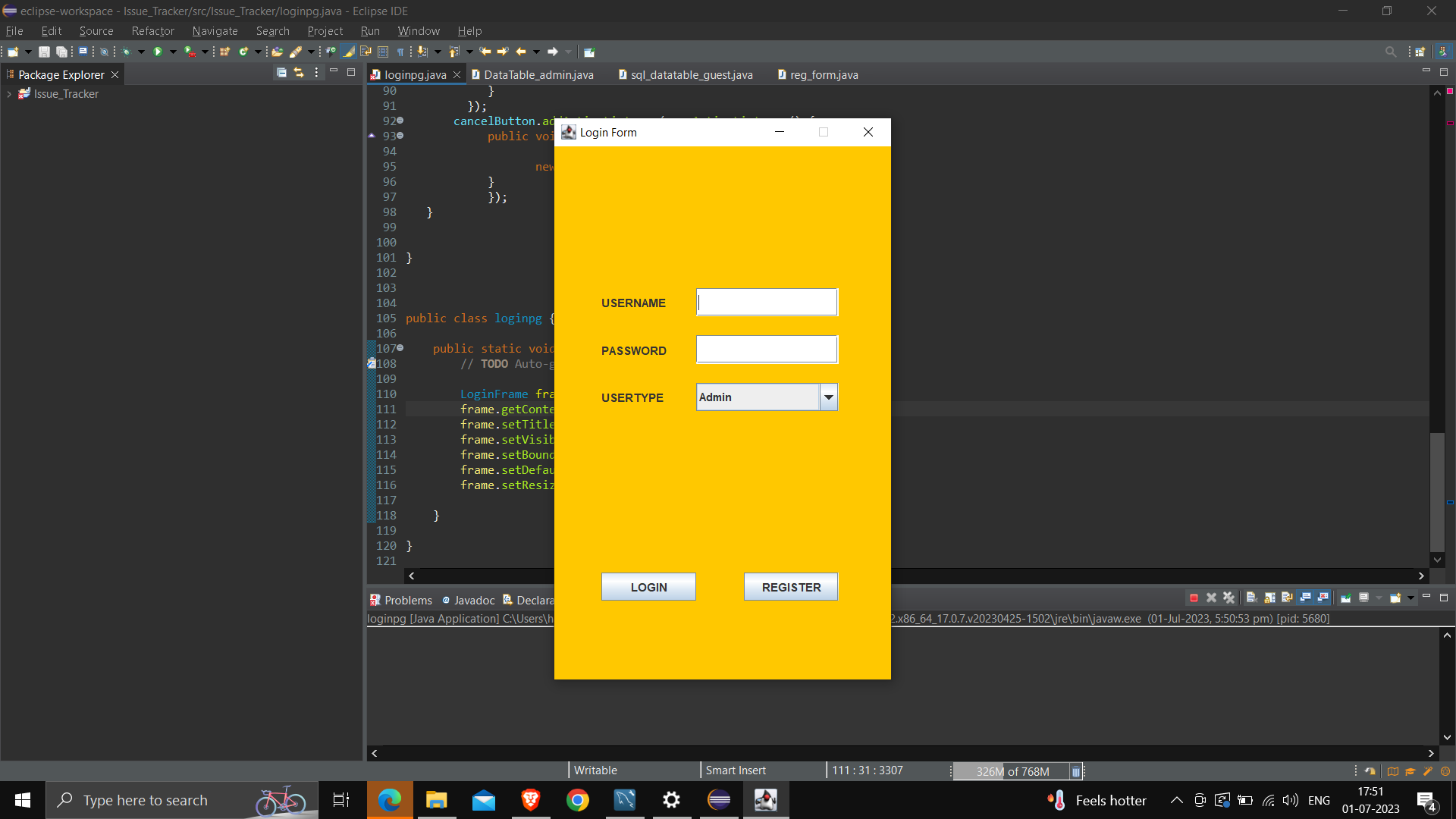
Task: Open the Refactor menu
Action: (x=152, y=31)
